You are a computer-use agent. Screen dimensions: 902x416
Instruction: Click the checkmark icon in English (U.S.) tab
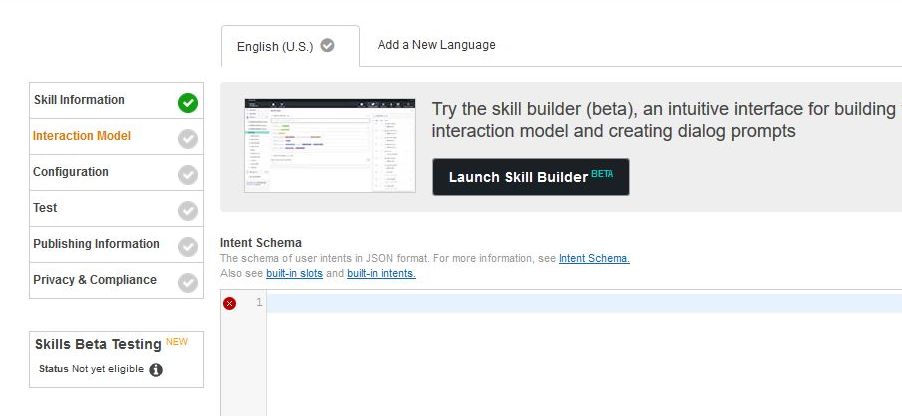click(327, 46)
